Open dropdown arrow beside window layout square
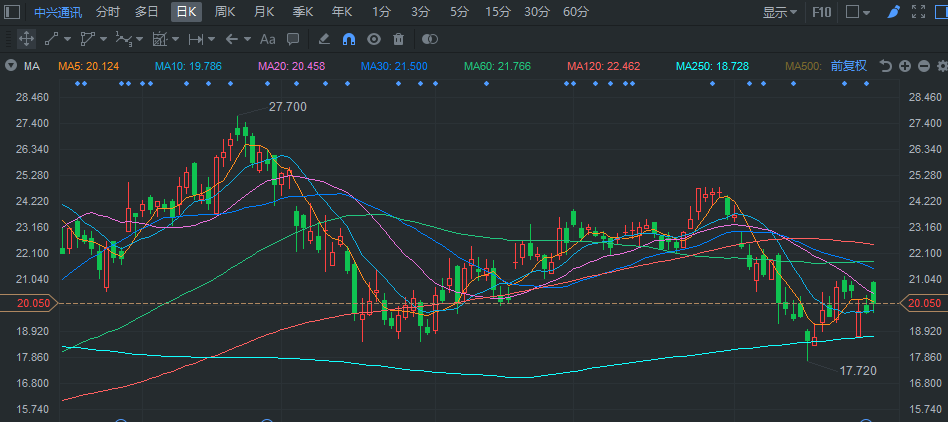The width and height of the screenshot is (948, 422). click(866, 12)
